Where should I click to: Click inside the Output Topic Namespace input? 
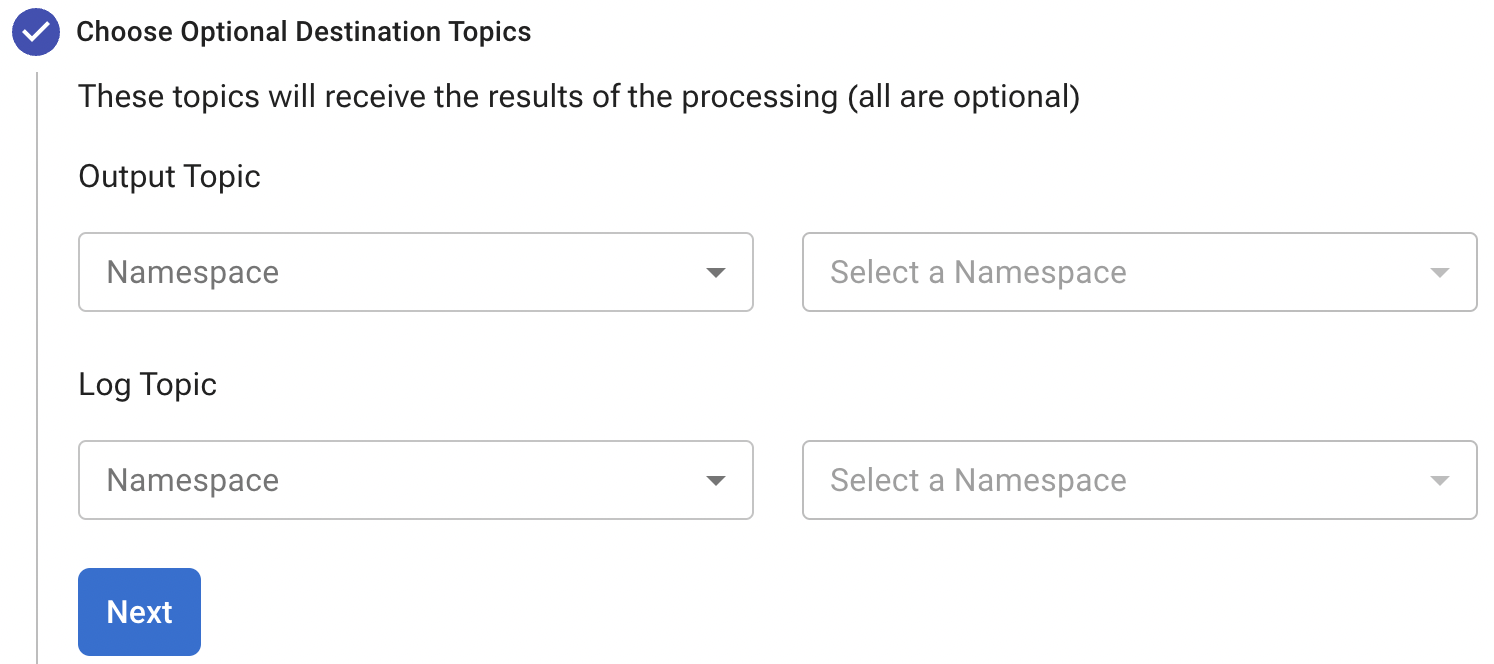tap(300, 272)
